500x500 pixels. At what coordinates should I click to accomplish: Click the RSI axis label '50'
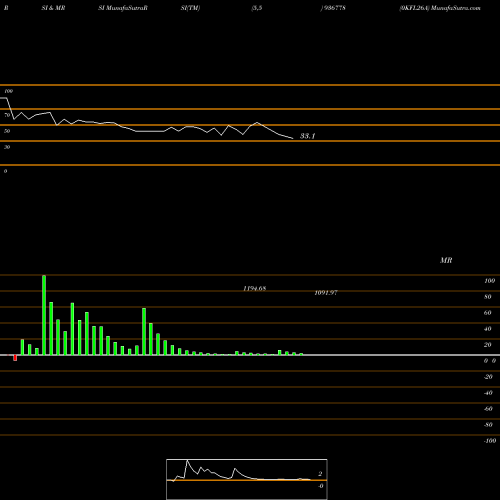tap(7, 131)
